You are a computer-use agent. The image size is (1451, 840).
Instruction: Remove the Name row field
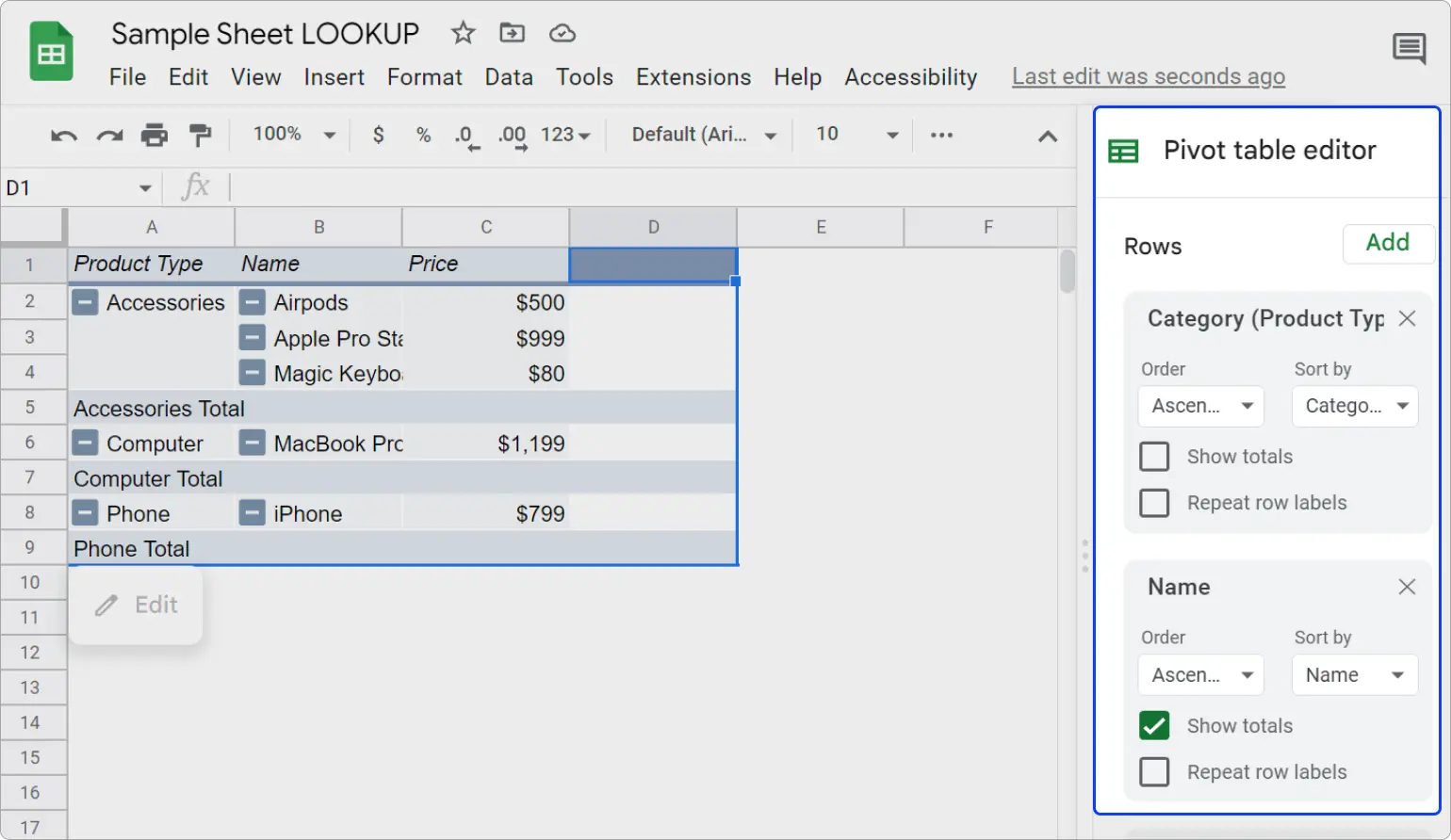tap(1407, 586)
